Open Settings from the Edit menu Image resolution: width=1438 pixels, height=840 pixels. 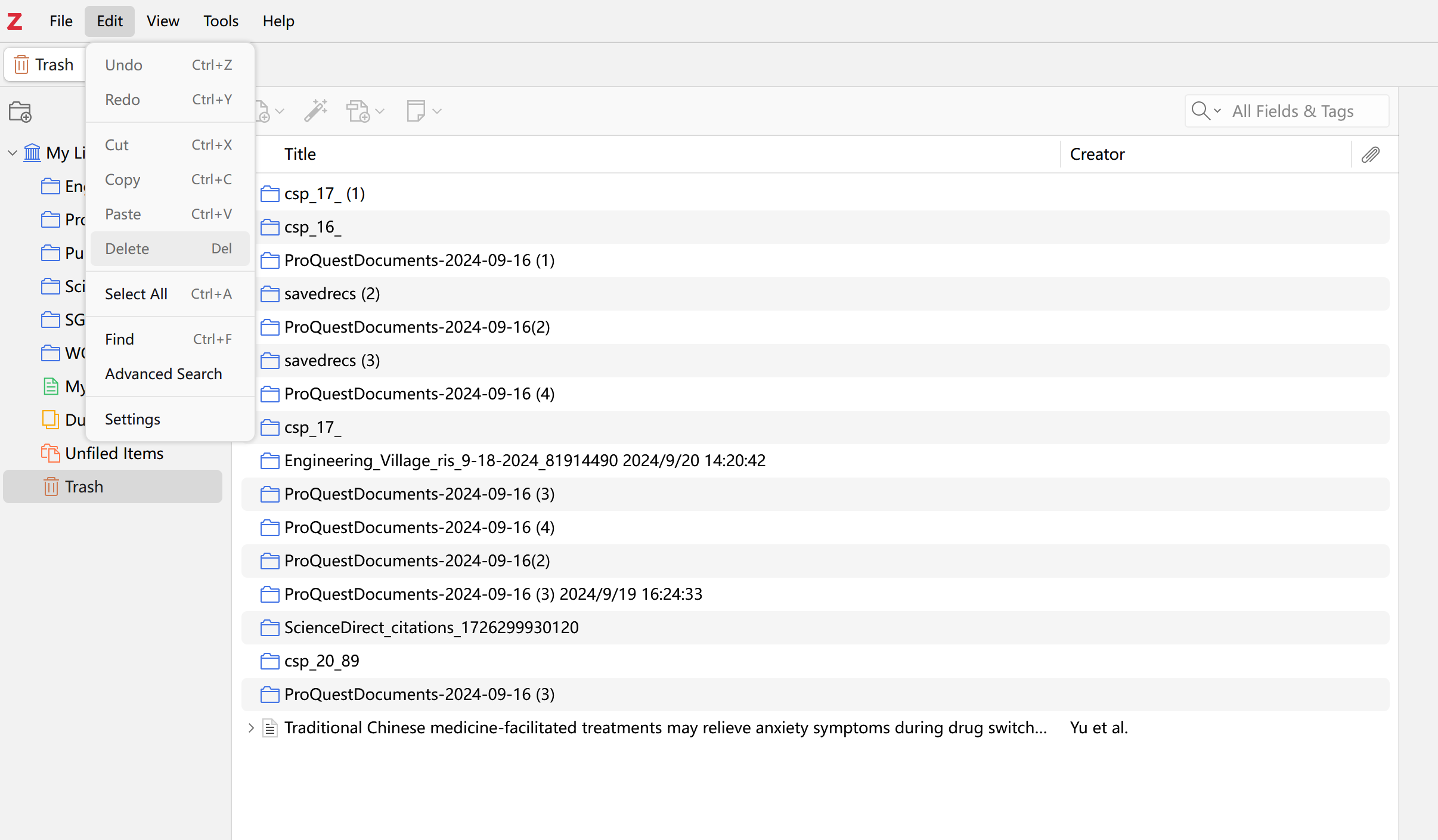[170, 419]
